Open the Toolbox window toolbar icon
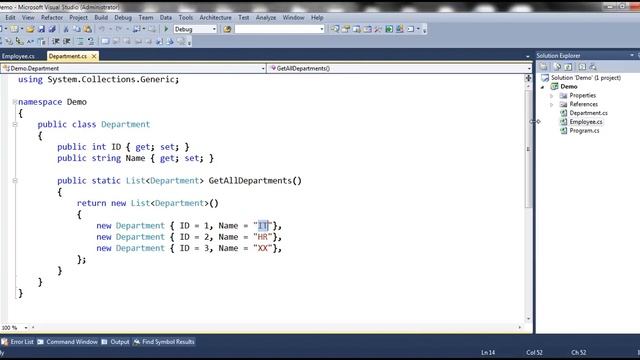The width and height of the screenshot is (640, 360). point(378,29)
